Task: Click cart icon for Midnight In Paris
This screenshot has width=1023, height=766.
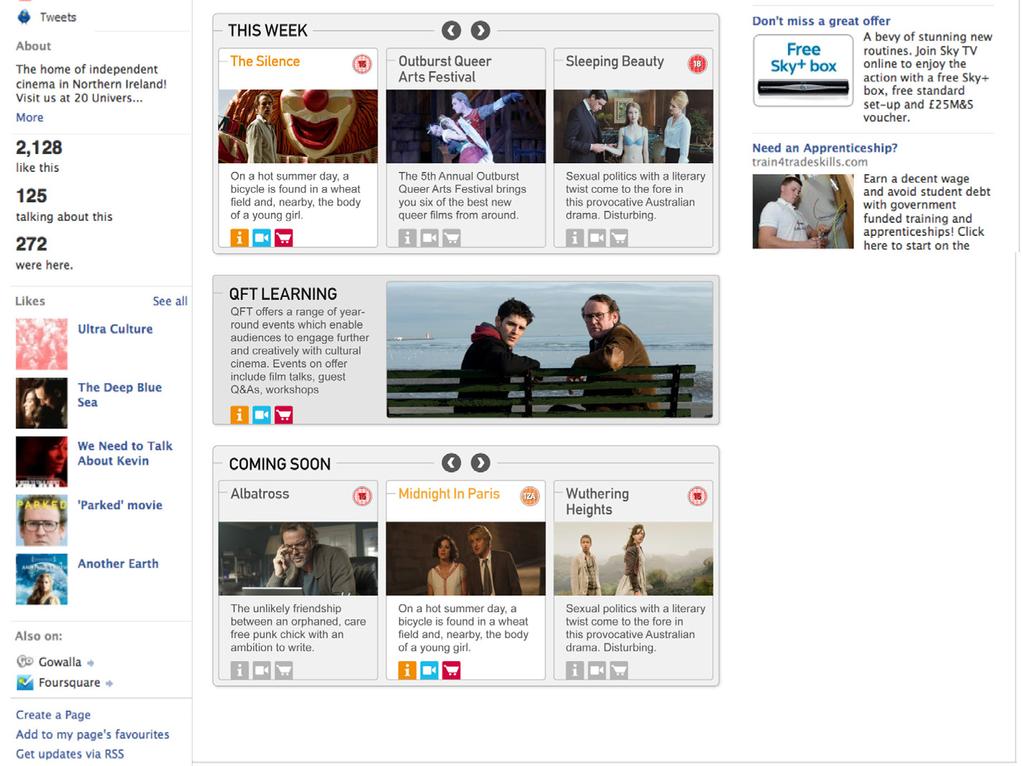Action: pos(451,670)
